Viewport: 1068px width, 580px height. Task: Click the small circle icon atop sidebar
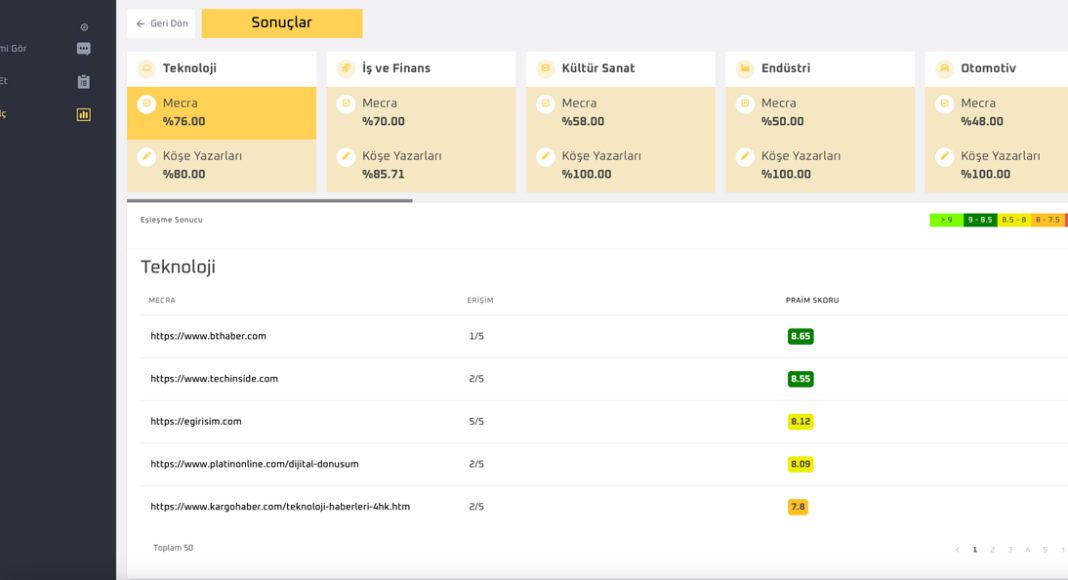click(x=84, y=27)
